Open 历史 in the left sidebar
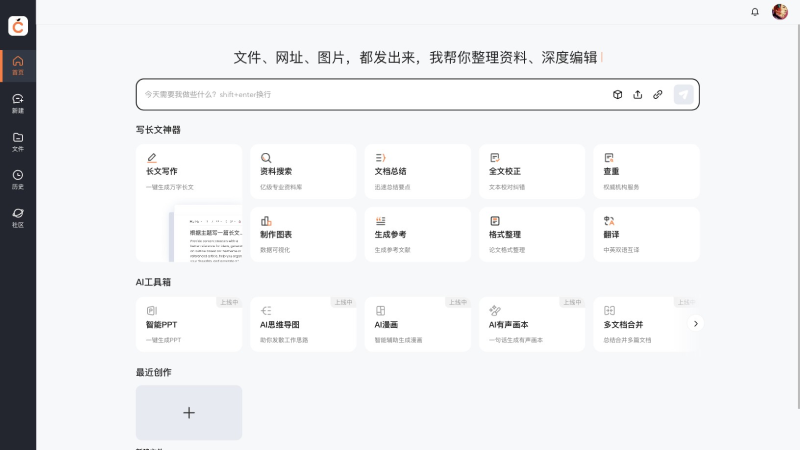Viewport: 800px width, 450px height. click(x=18, y=179)
